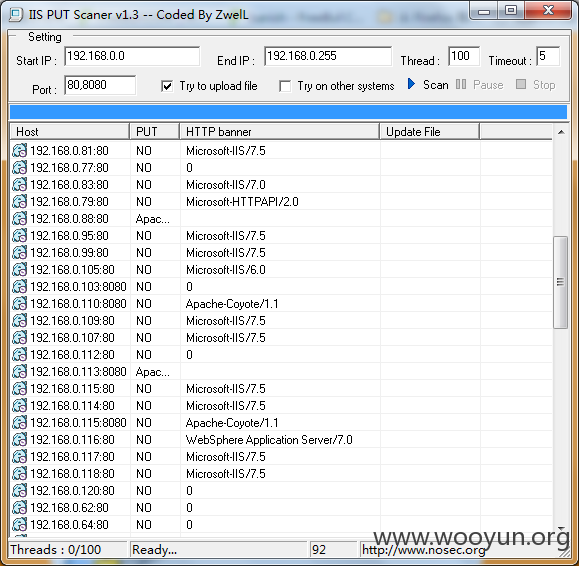Click the Pause icon button
The height and width of the screenshot is (566, 579).
click(460, 84)
